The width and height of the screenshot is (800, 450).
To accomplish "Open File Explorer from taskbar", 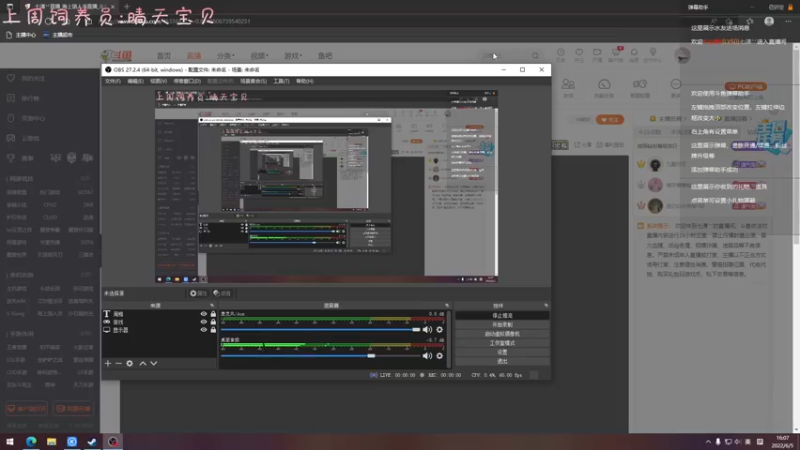I will 52,442.
